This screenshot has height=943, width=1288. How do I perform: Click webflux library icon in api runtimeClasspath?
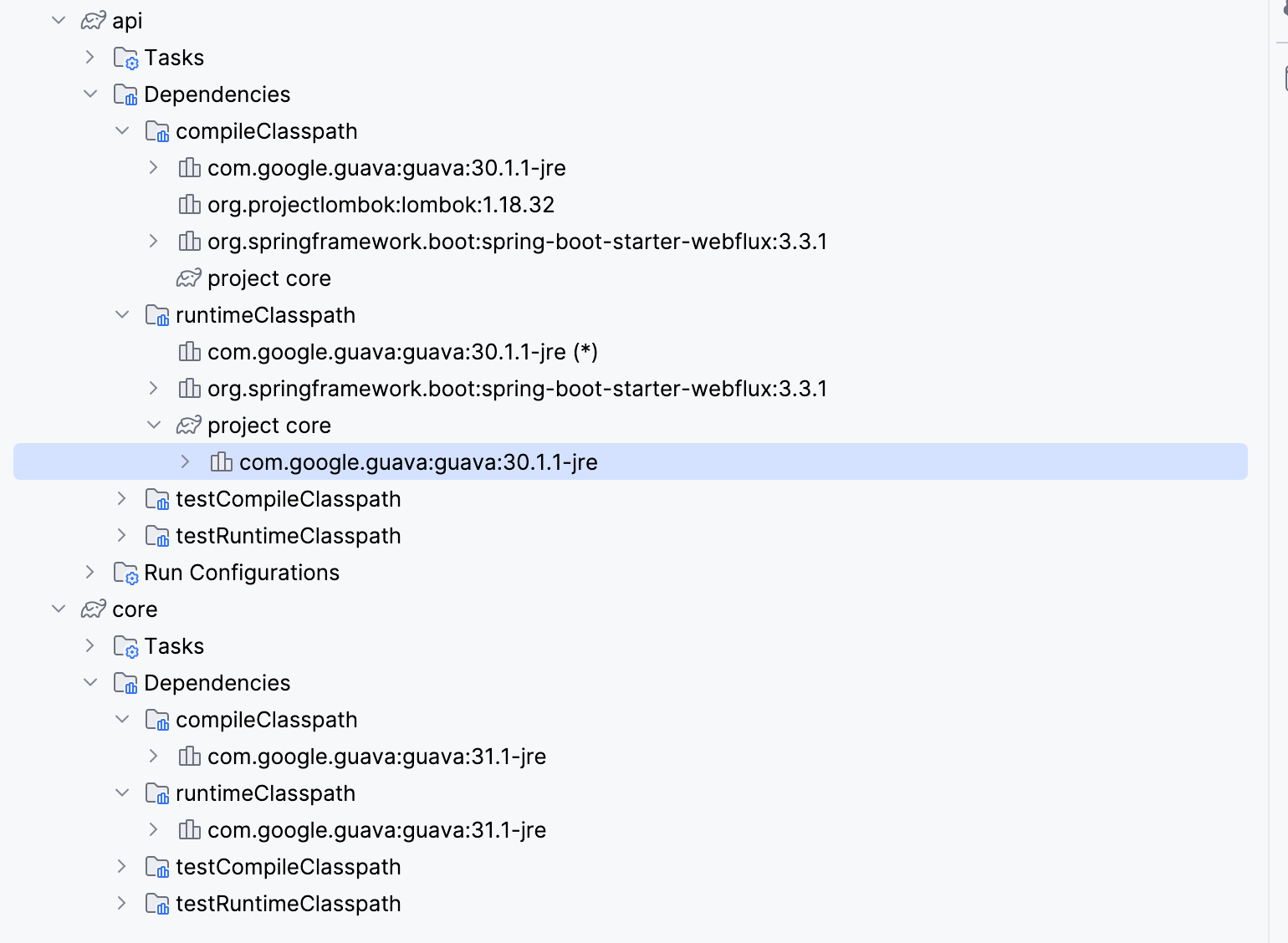(x=190, y=389)
